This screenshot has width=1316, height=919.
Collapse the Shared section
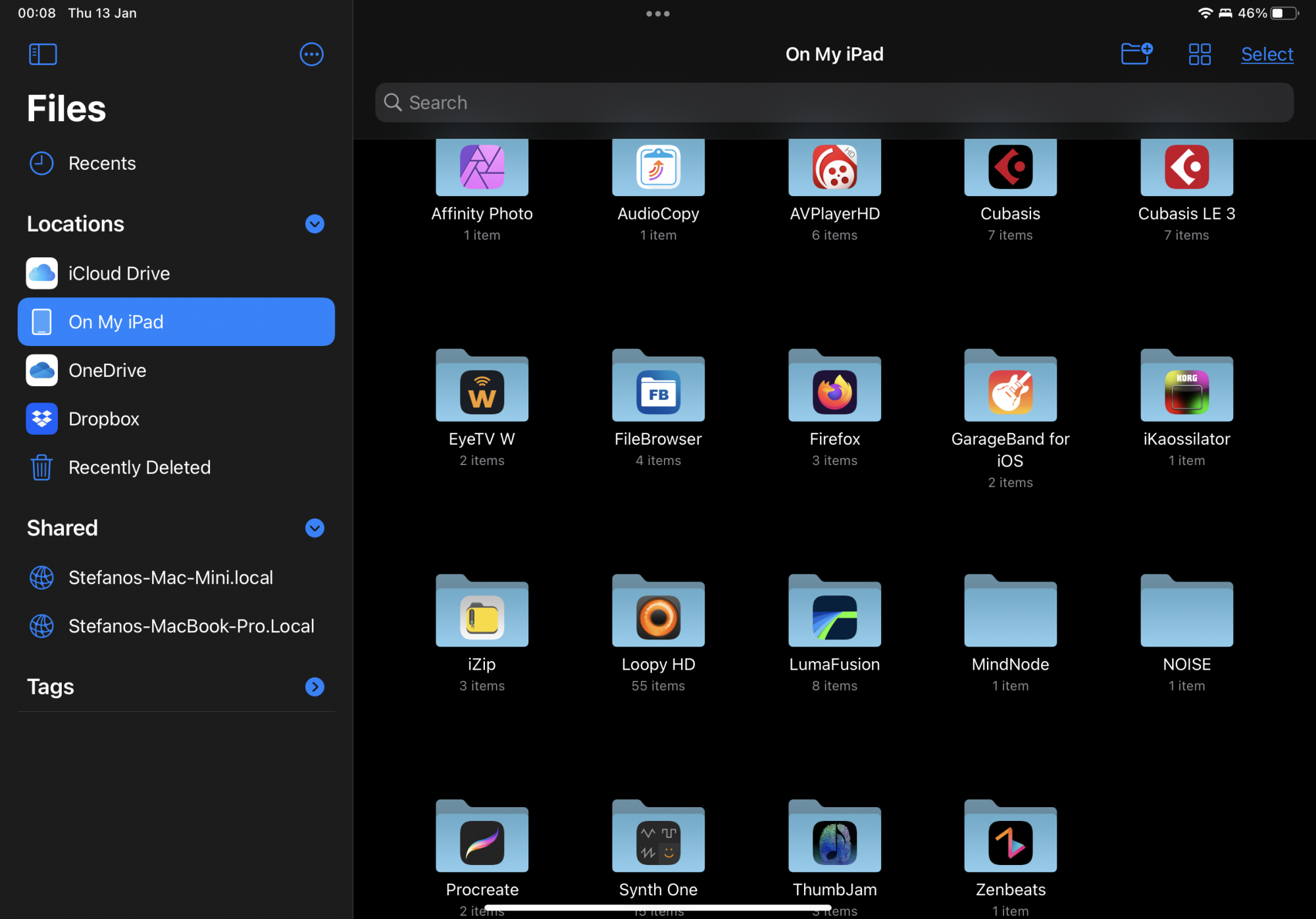[315, 528]
